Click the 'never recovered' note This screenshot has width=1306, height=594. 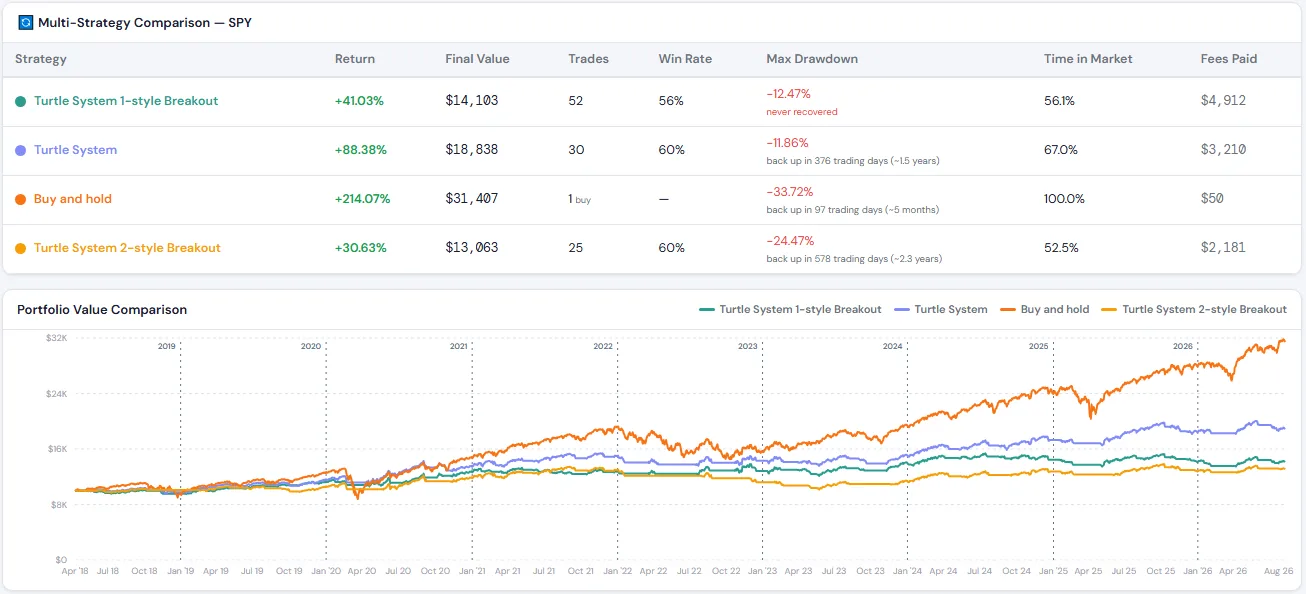click(x=802, y=112)
